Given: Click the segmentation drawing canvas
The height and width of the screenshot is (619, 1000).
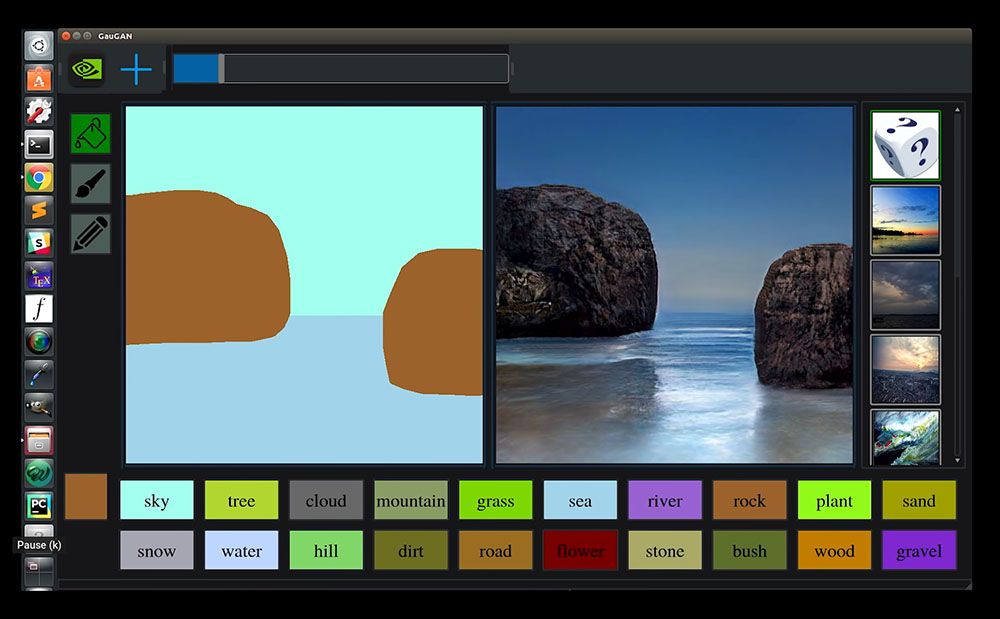Looking at the screenshot, I should [304, 285].
